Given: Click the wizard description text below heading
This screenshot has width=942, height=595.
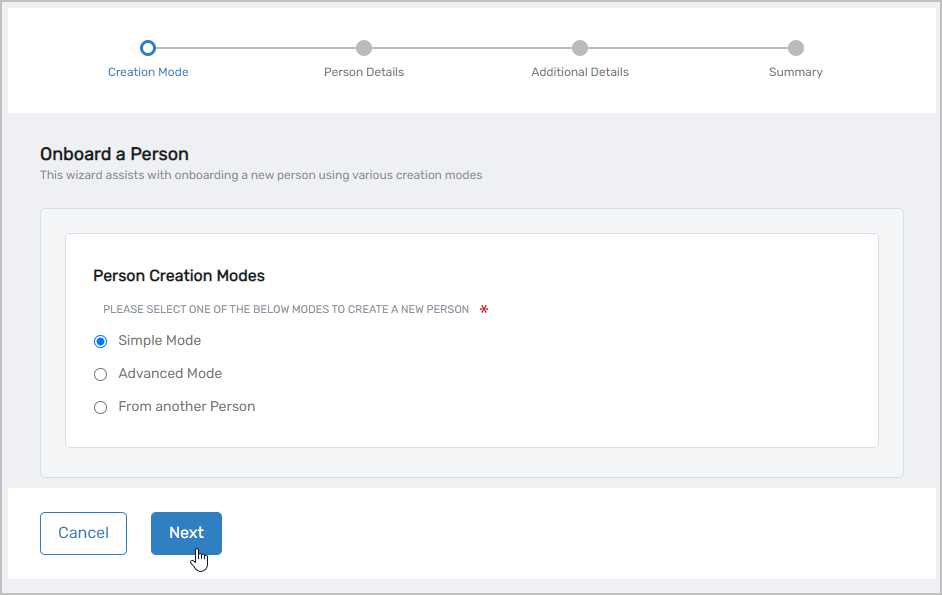Looking at the screenshot, I should pyautogui.click(x=260, y=175).
